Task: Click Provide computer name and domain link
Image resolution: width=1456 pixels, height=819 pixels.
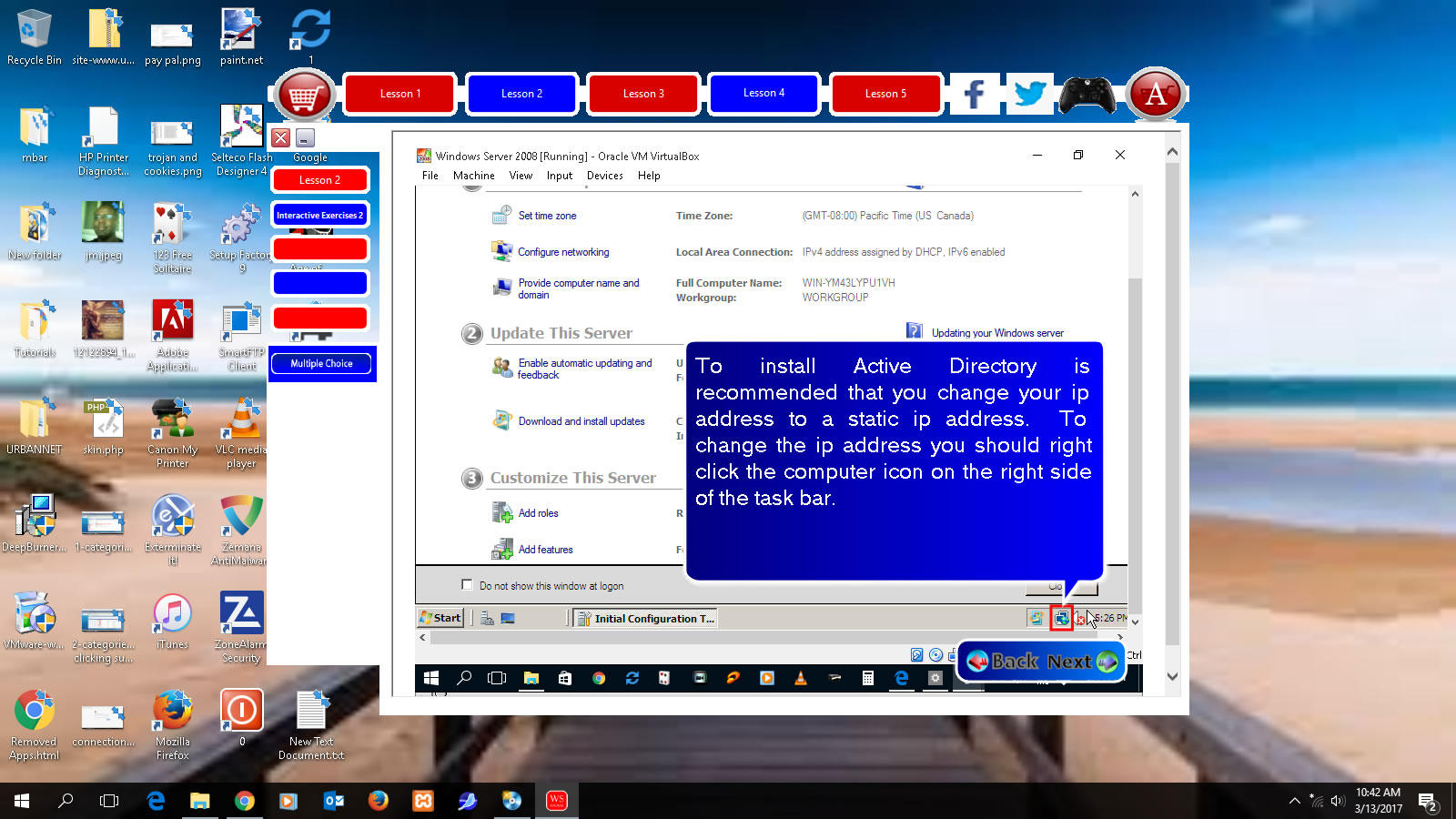Action: pyautogui.click(x=578, y=288)
